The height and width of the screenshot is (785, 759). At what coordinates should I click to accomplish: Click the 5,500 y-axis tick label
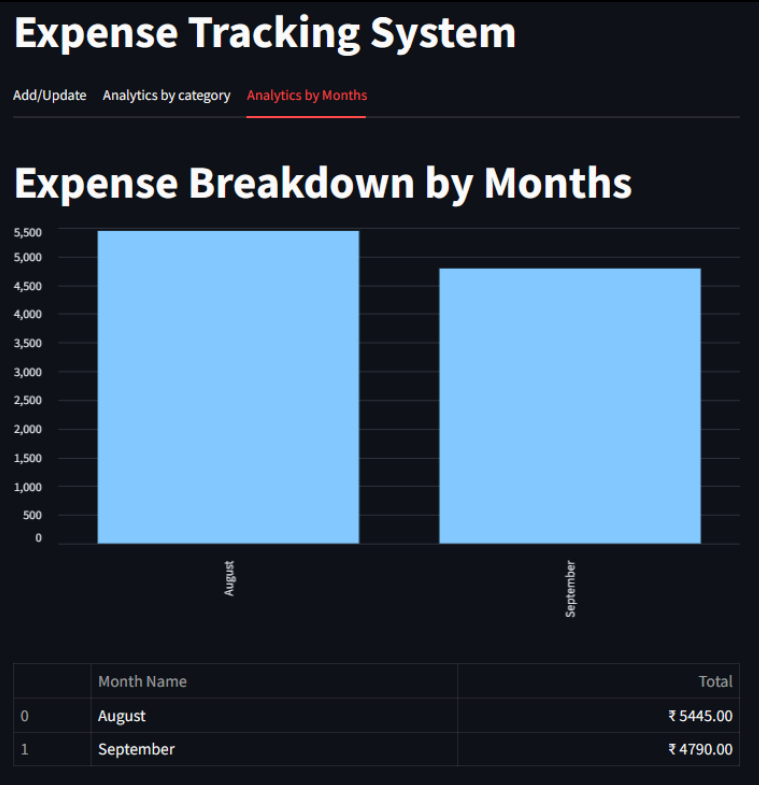(27, 232)
